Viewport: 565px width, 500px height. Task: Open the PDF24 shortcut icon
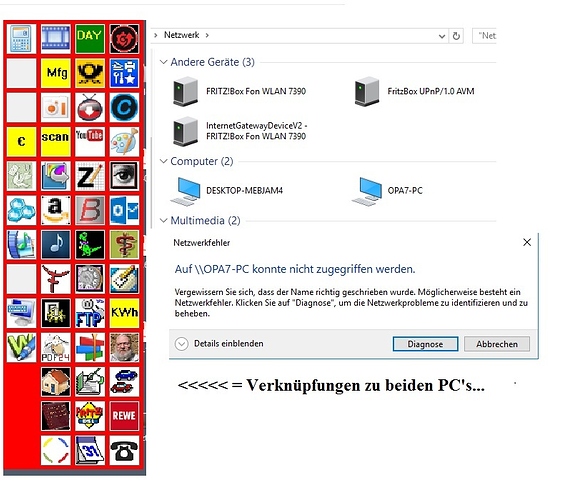point(55,347)
